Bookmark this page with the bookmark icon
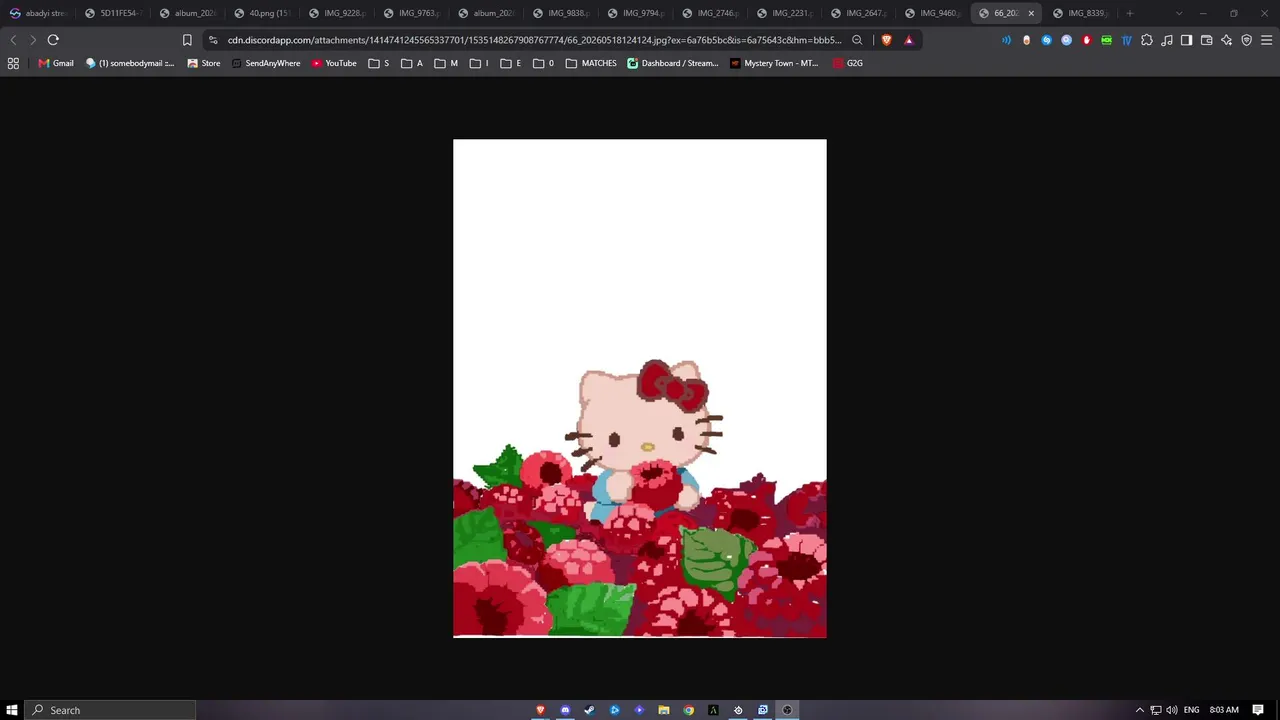 (187, 40)
